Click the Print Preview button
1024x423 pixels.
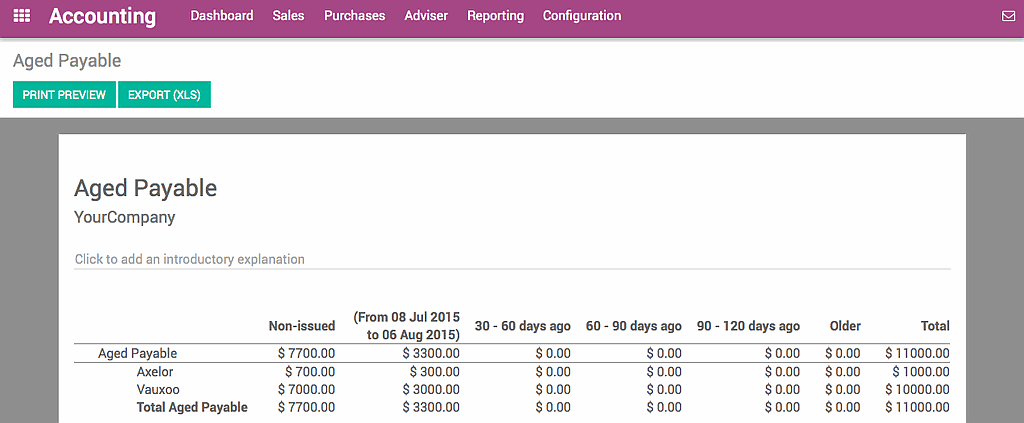pyautogui.click(x=64, y=95)
